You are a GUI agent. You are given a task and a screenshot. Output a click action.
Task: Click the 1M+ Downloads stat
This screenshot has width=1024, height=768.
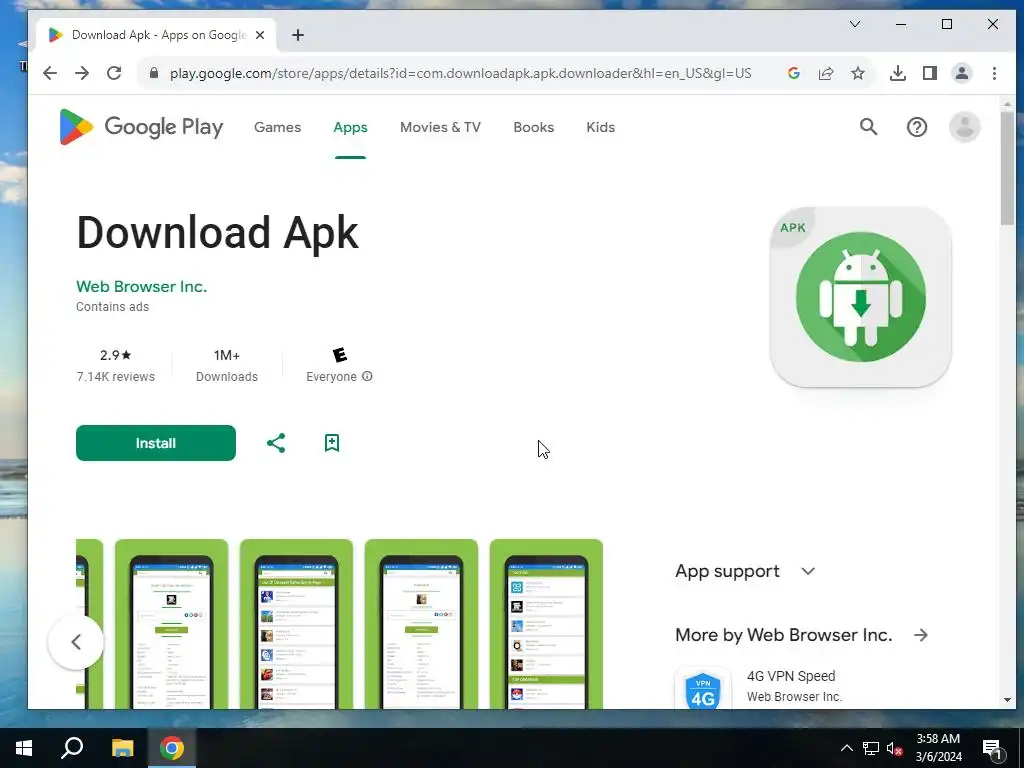coord(227,366)
